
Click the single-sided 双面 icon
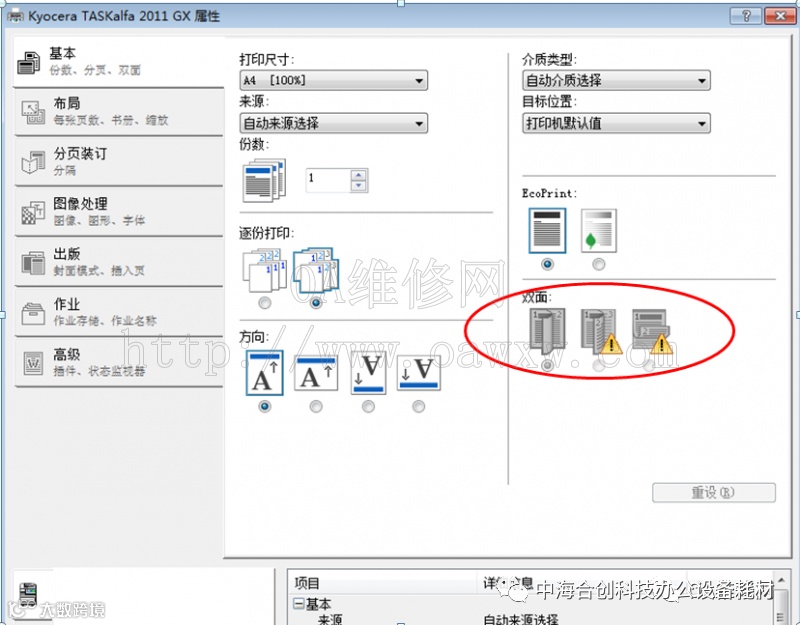click(547, 331)
